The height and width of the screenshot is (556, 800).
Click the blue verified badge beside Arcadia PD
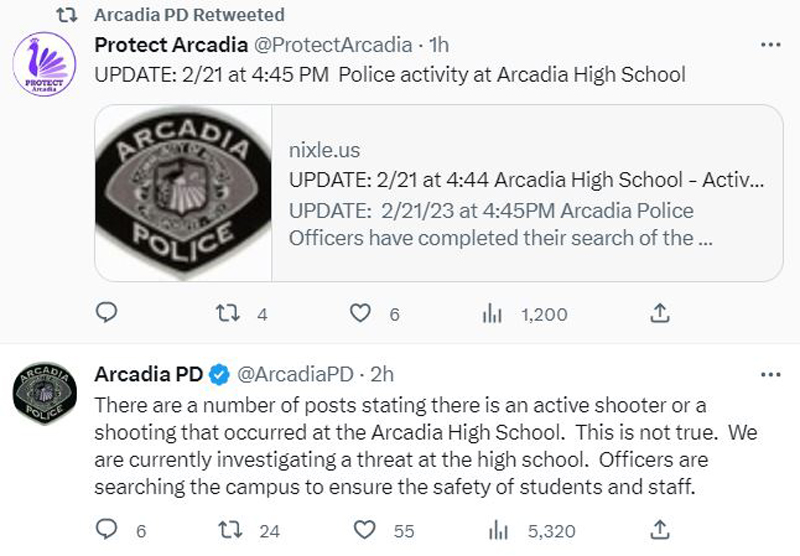pos(219,375)
